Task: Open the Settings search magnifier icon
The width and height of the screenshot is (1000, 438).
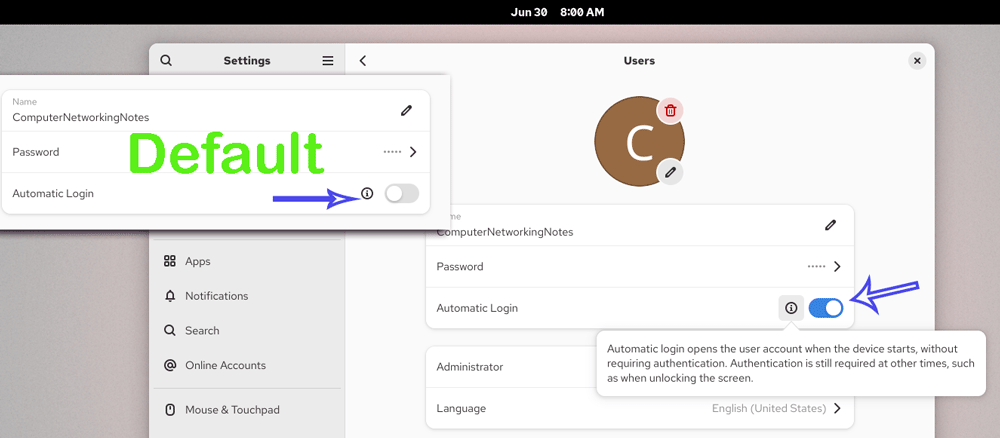Action: 166,61
